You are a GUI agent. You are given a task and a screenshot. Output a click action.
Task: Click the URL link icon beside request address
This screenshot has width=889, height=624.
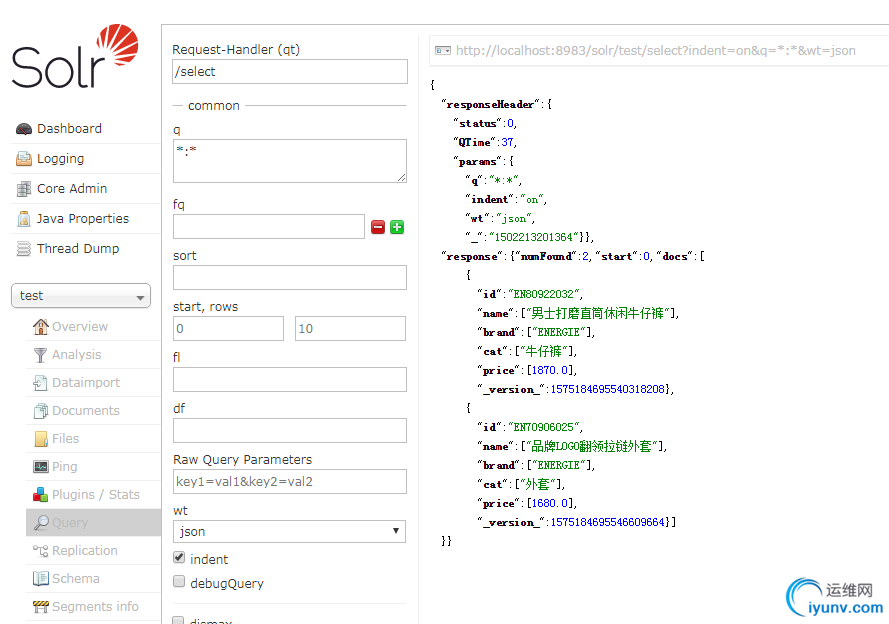pos(443,51)
